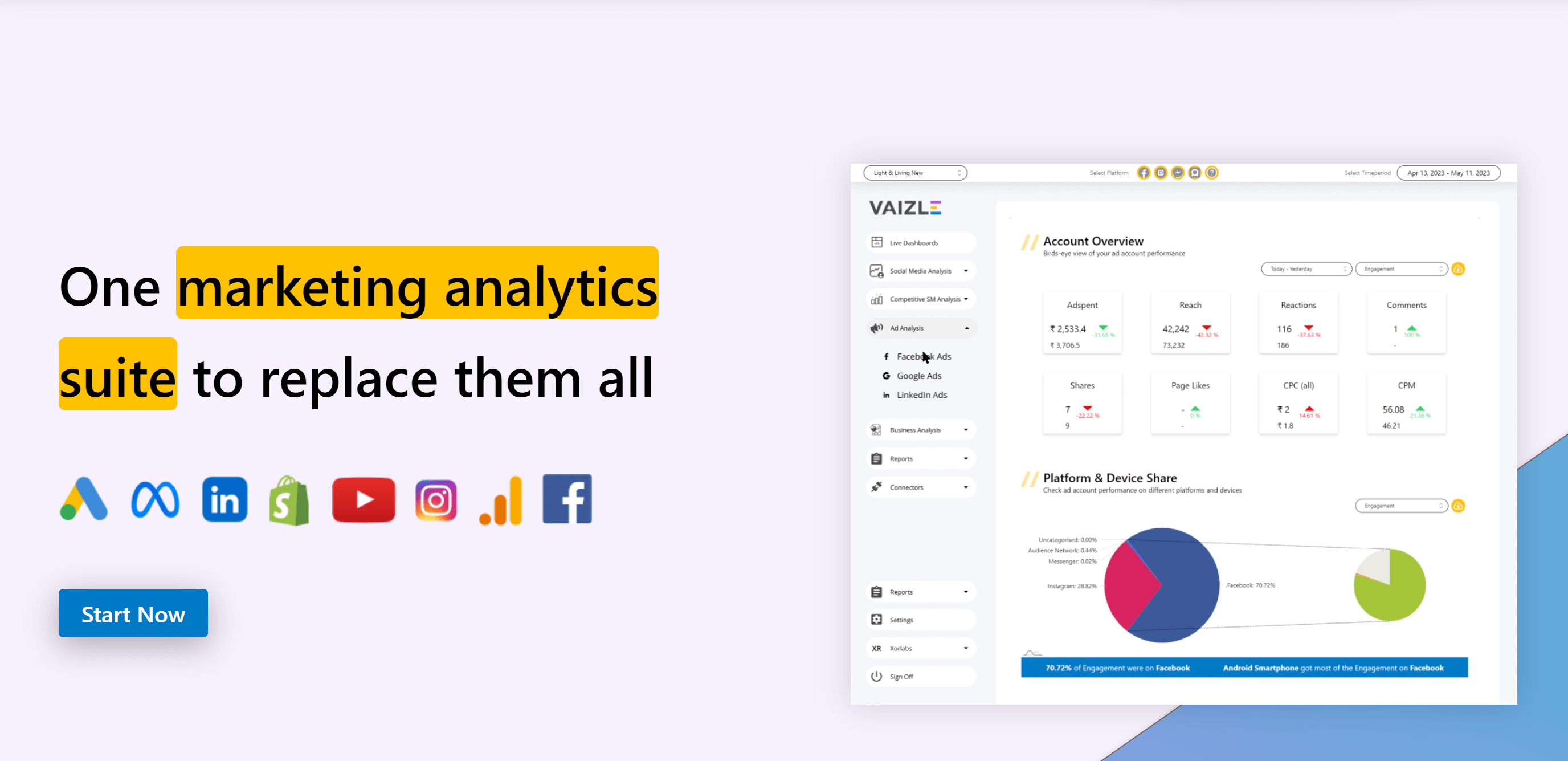Viewport: 1568px width, 761px height.
Task: Click the Start Now button
Action: pos(133,613)
